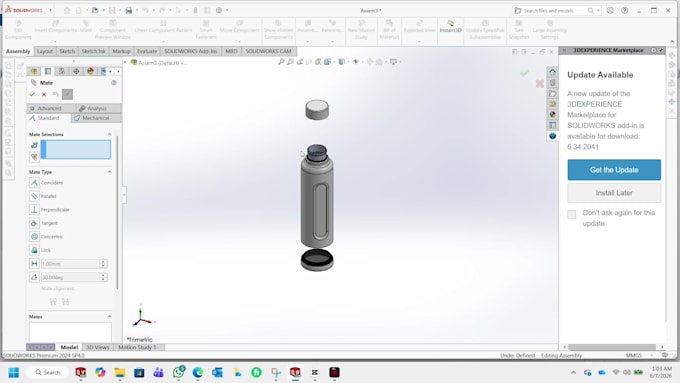Confirm the Mate with the green checkmark

(x=32, y=94)
